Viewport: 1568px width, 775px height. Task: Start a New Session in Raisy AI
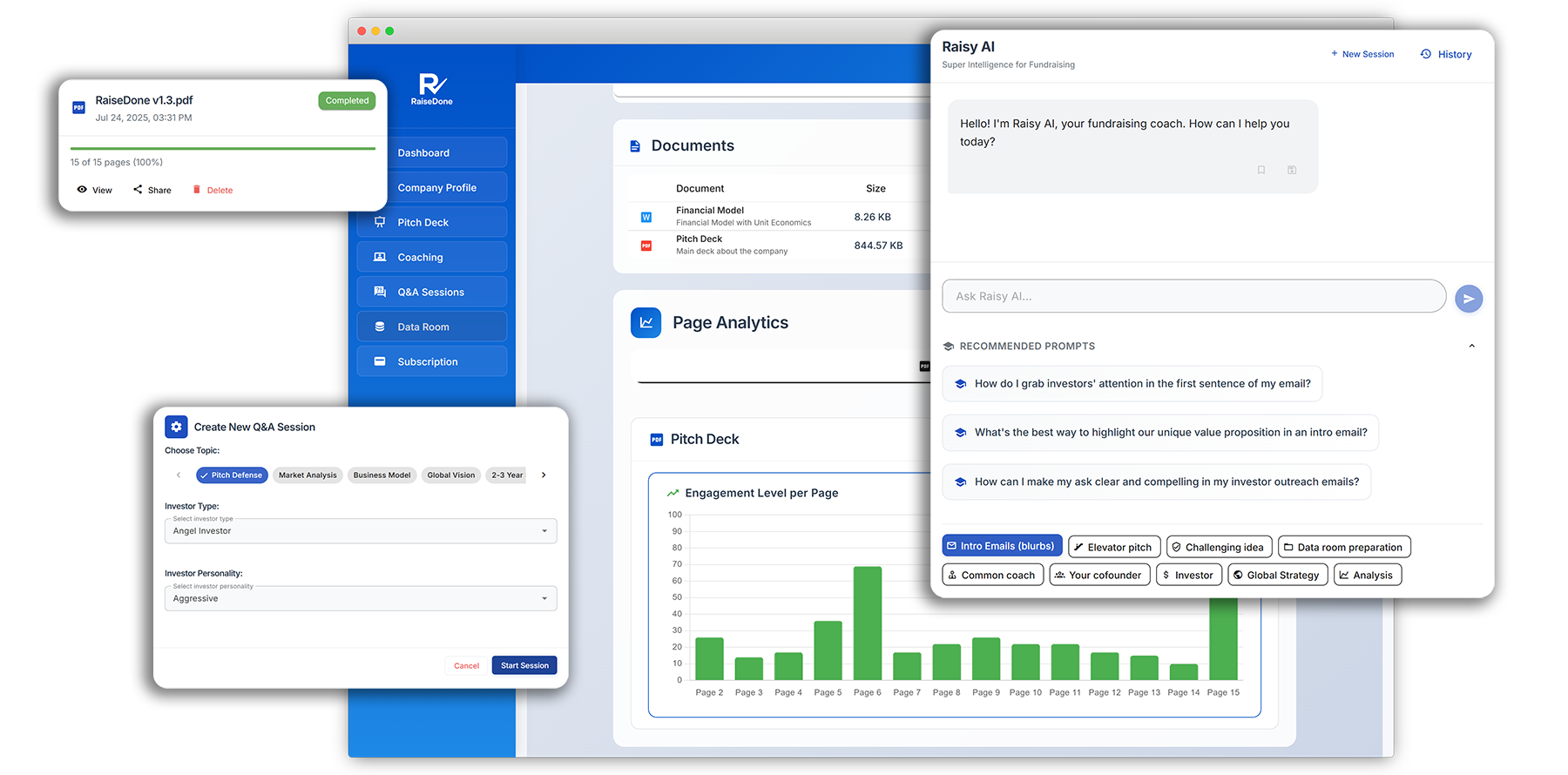[x=1362, y=54]
